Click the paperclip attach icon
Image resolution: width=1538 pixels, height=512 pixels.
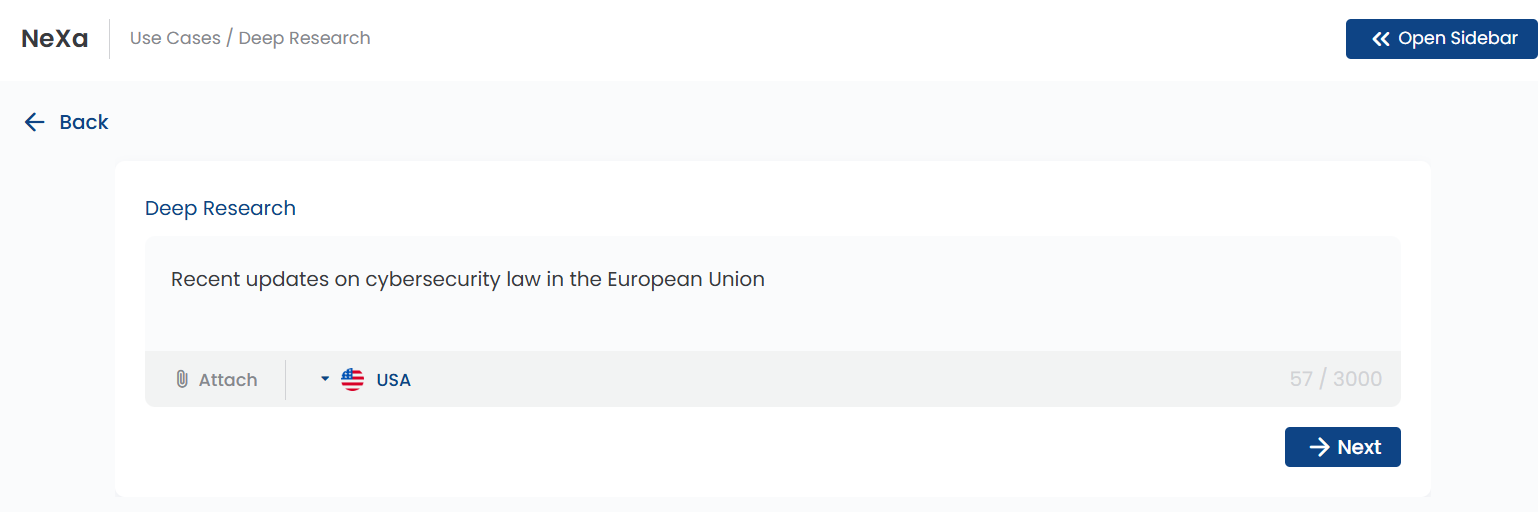182,380
